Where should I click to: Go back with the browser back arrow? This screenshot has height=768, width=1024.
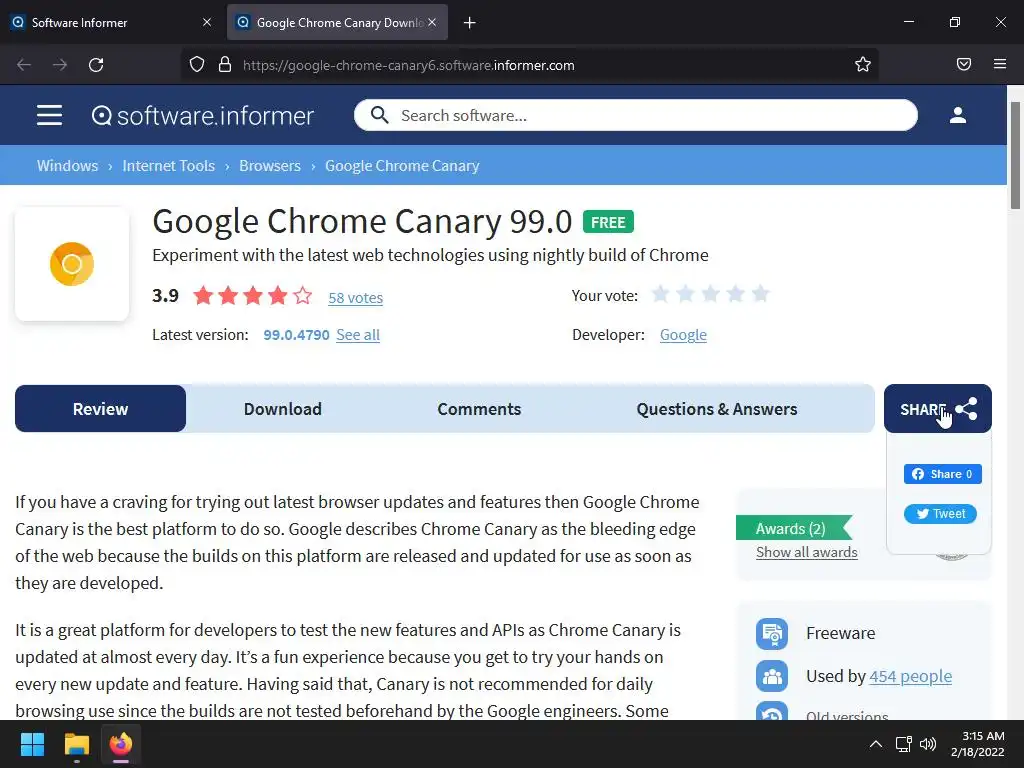click(24, 65)
